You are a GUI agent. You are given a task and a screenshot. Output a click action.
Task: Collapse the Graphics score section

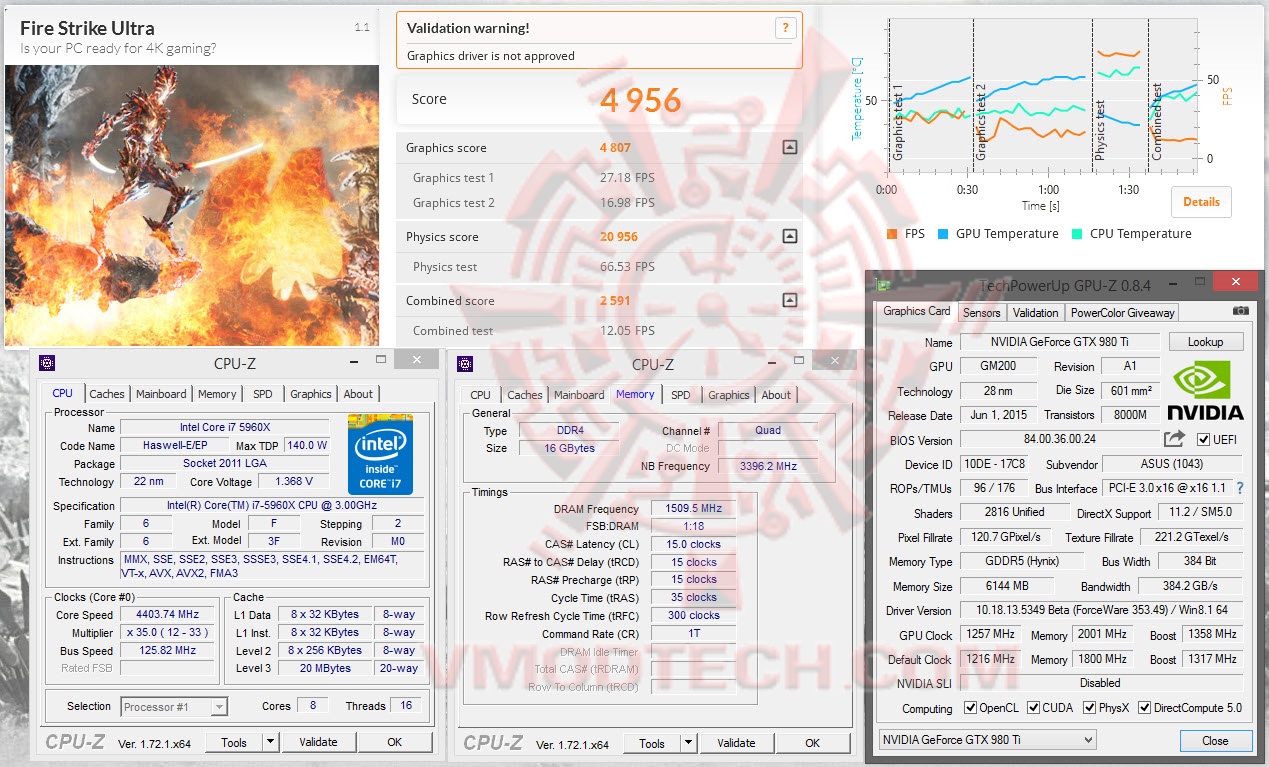click(x=790, y=147)
